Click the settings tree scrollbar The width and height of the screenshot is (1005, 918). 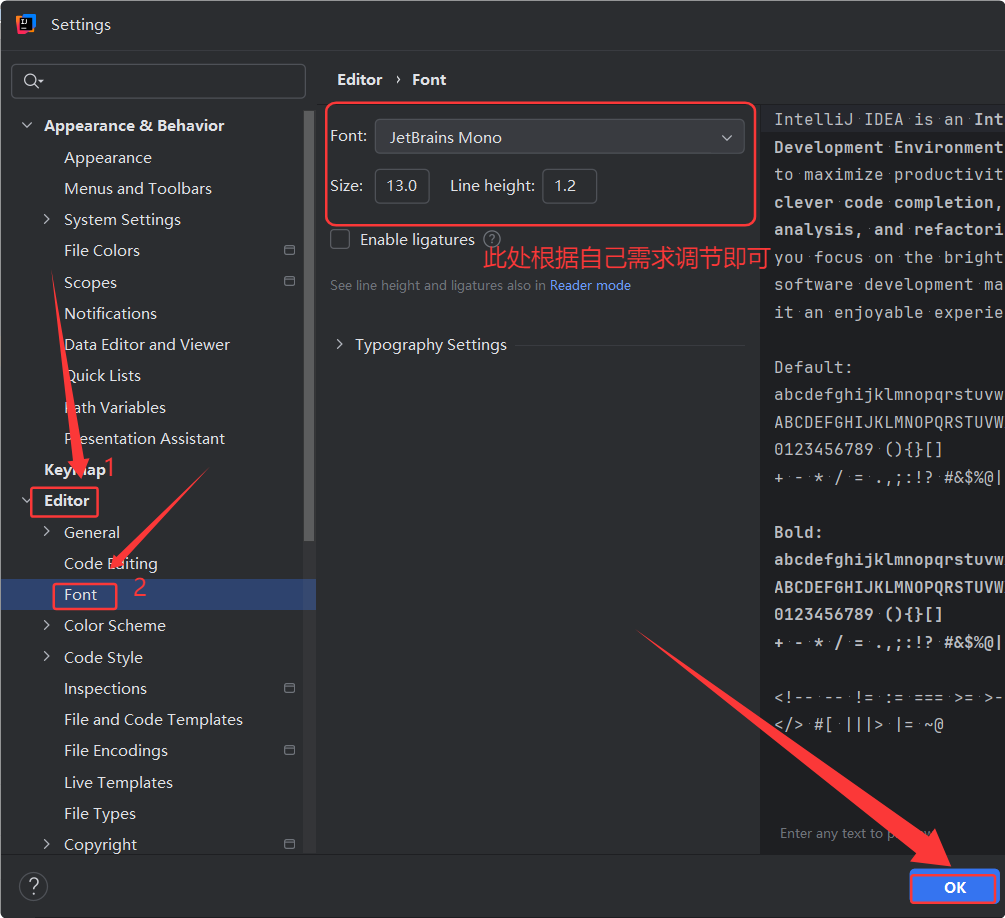[x=309, y=326]
